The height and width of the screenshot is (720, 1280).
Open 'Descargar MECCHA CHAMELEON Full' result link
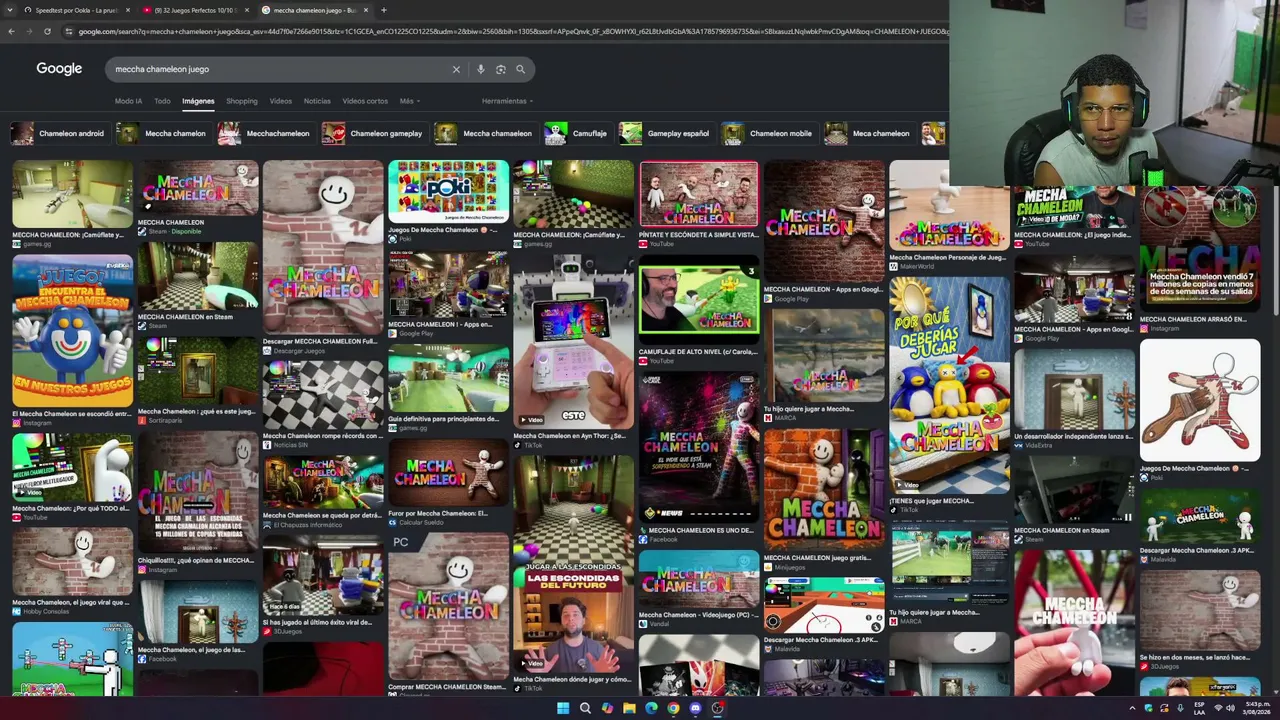[322, 341]
